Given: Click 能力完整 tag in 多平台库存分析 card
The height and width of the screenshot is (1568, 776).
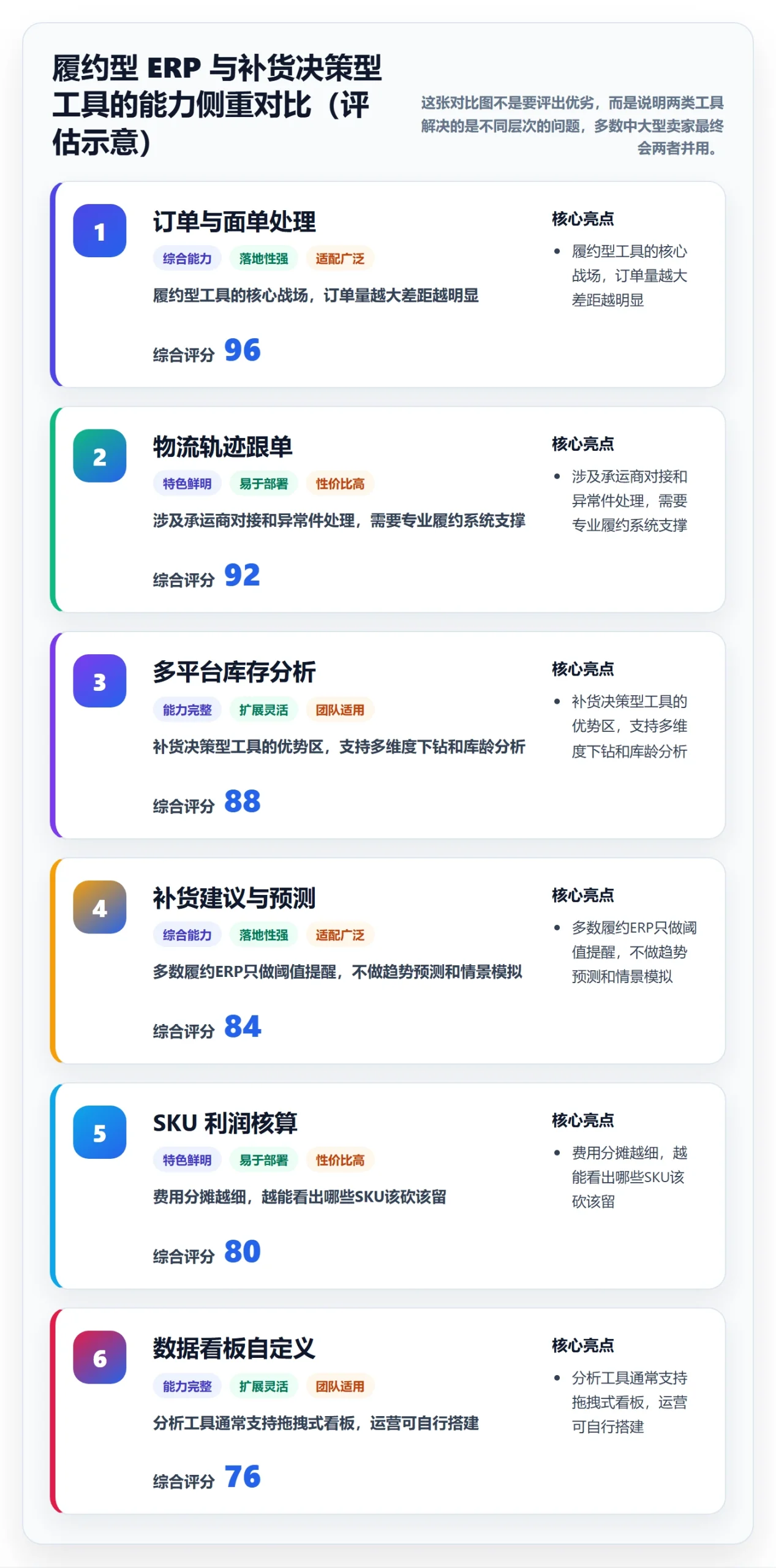Looking at the screenshot, I should point(187,710).
